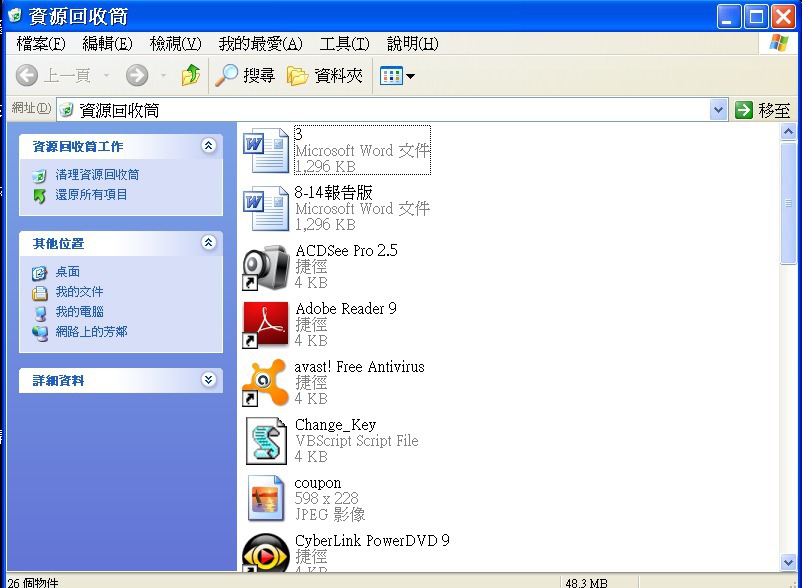Click the 搜尋 search toolbar button

pos(244,76)
